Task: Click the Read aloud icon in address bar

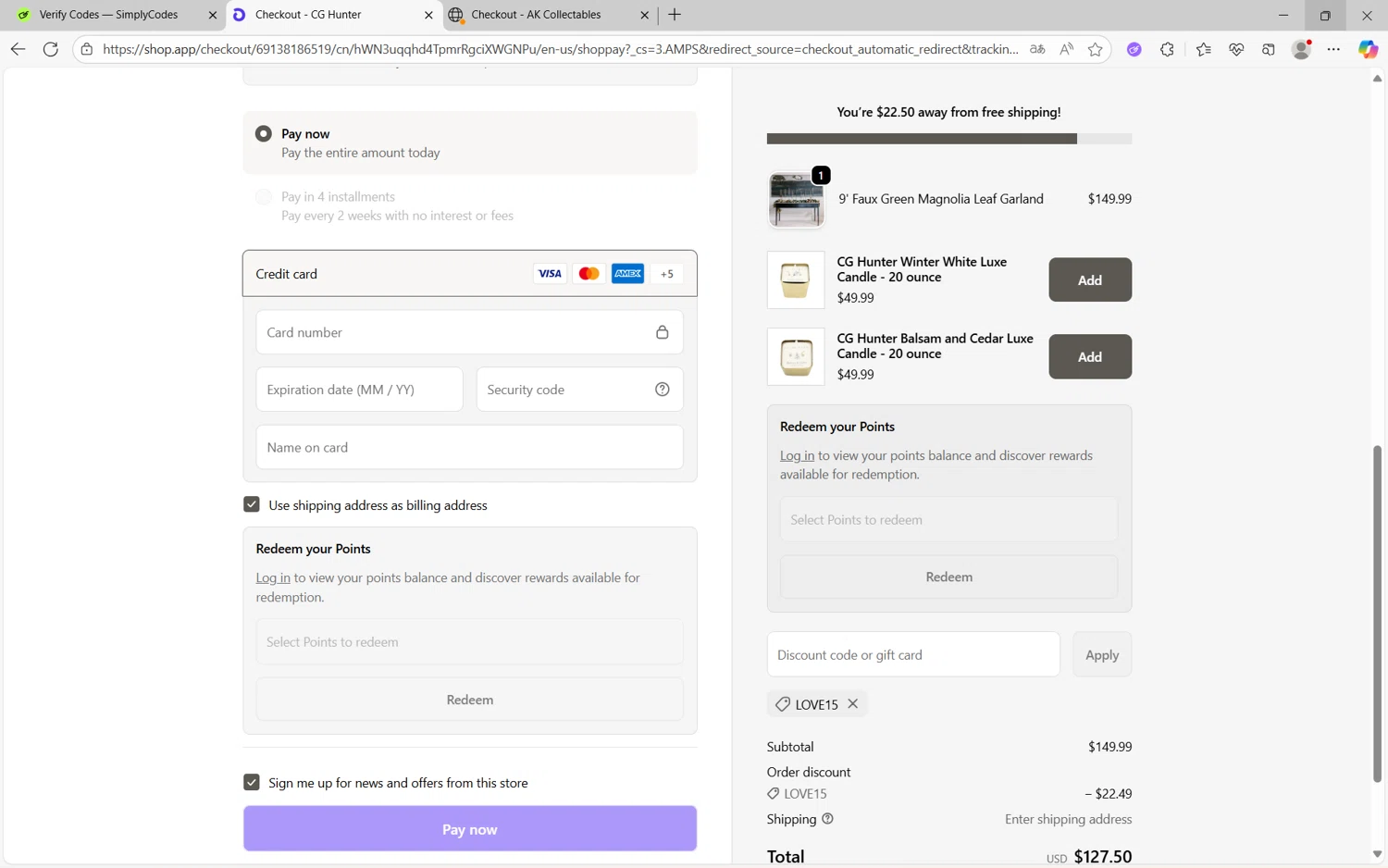Action: click(1067, 49)
